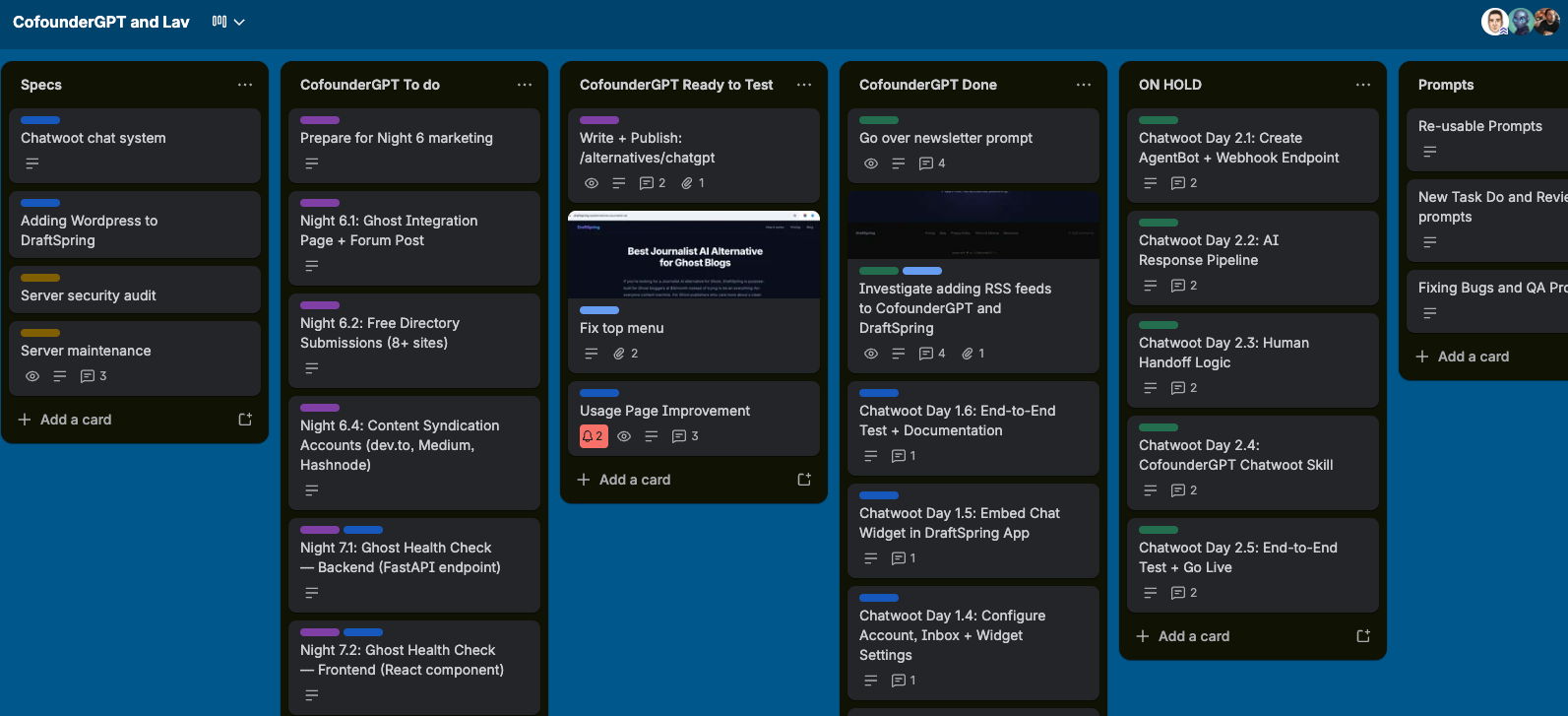Click the first member avatar in header

1495,22
